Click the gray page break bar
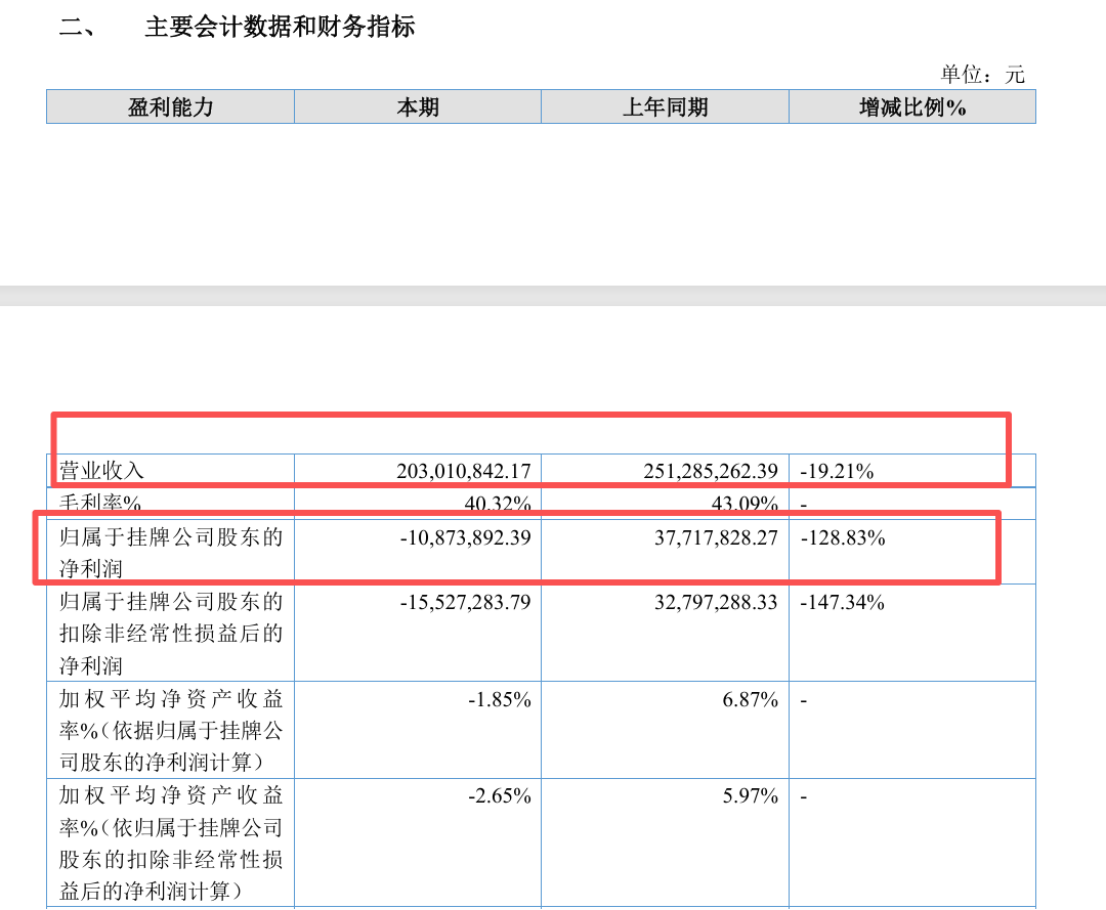Screen dimensions: 1106x910 (553, 296)
